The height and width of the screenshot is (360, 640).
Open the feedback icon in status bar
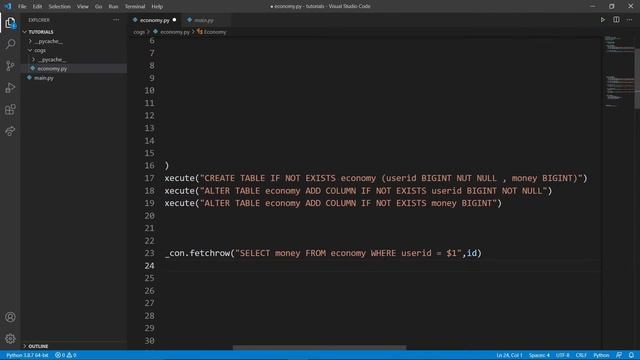click(x=619, y=355)
